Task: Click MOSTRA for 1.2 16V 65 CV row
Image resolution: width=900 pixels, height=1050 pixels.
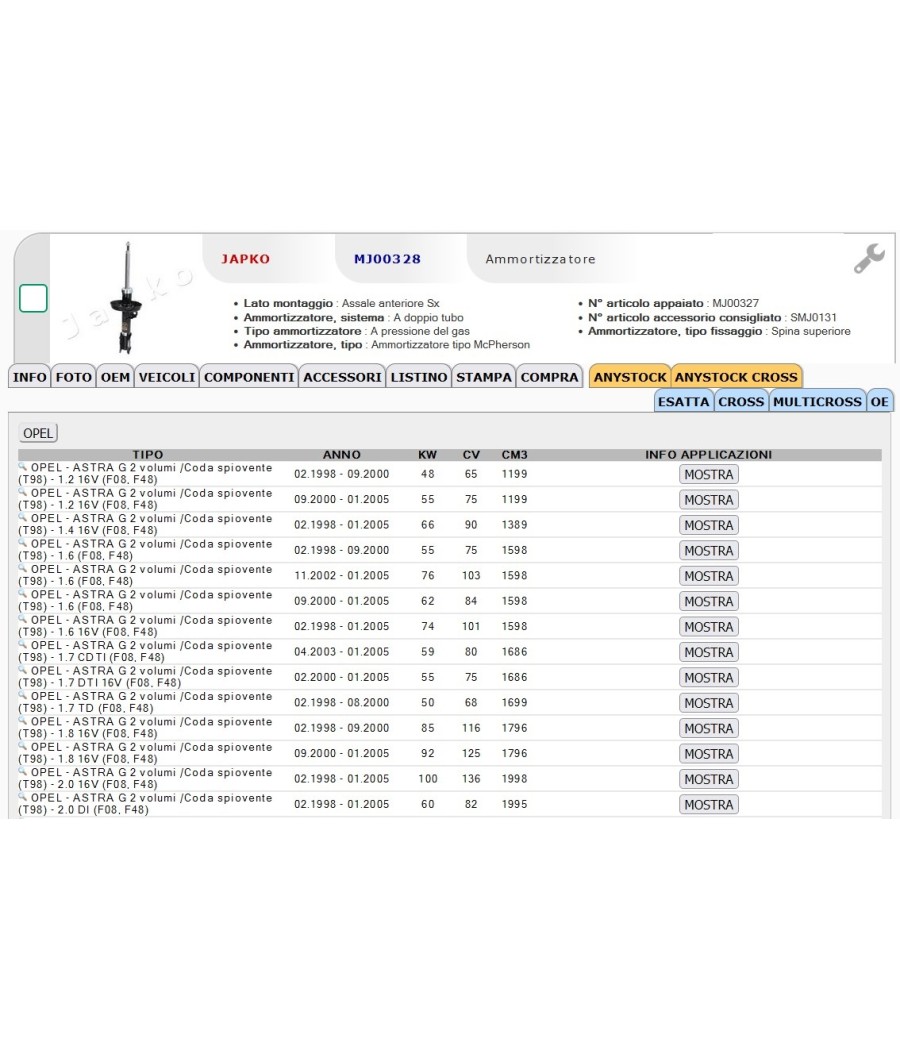Action: pyautogui.click(x=708, y=474)
